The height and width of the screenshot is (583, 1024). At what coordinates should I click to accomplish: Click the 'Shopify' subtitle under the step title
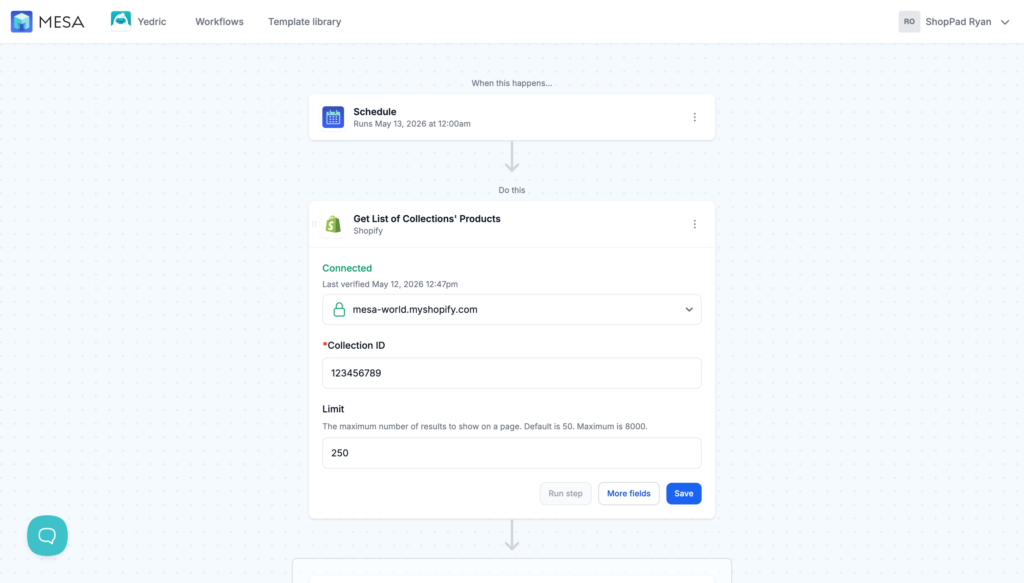click(368, 231)
